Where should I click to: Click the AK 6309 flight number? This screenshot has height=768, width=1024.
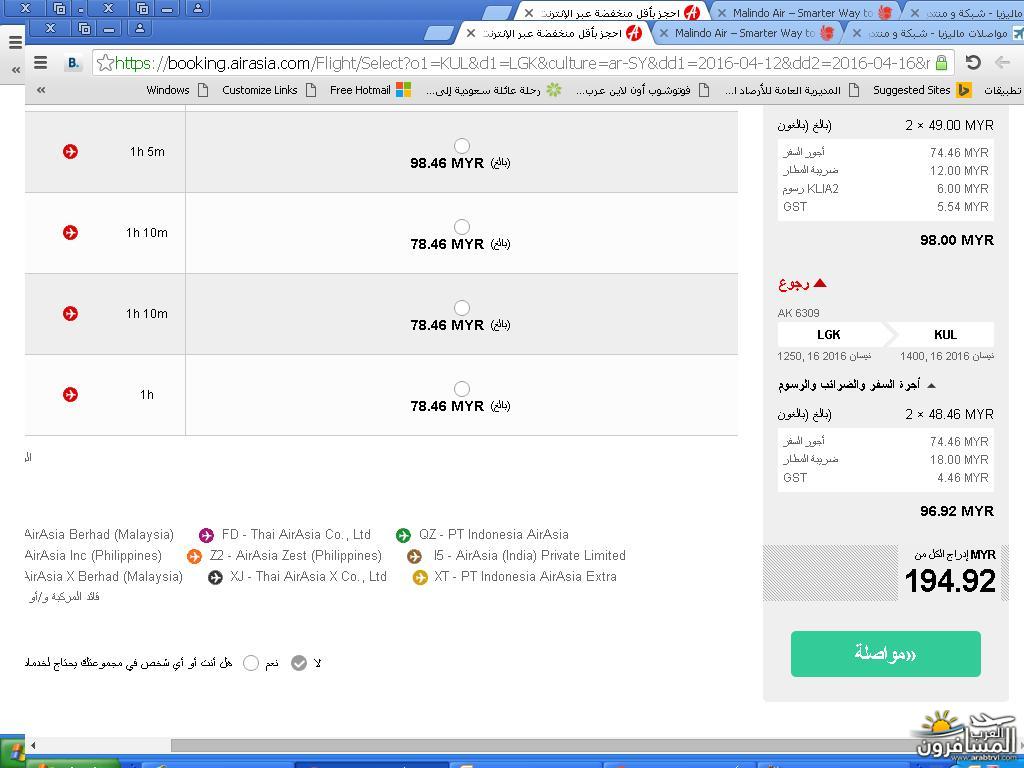coord(798,313)
